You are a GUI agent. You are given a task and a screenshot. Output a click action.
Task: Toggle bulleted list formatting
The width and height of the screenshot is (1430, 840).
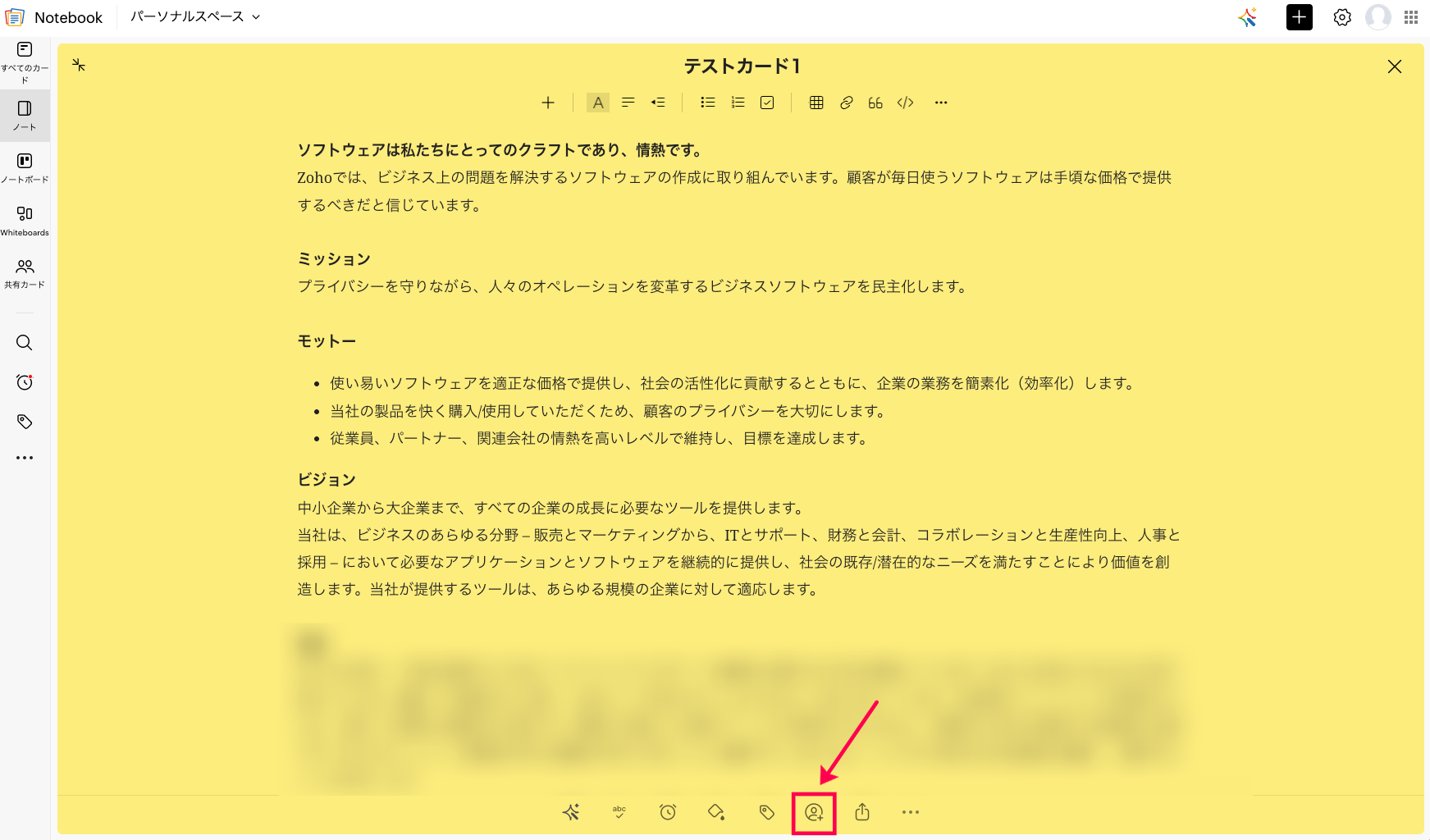click(707, 103)
